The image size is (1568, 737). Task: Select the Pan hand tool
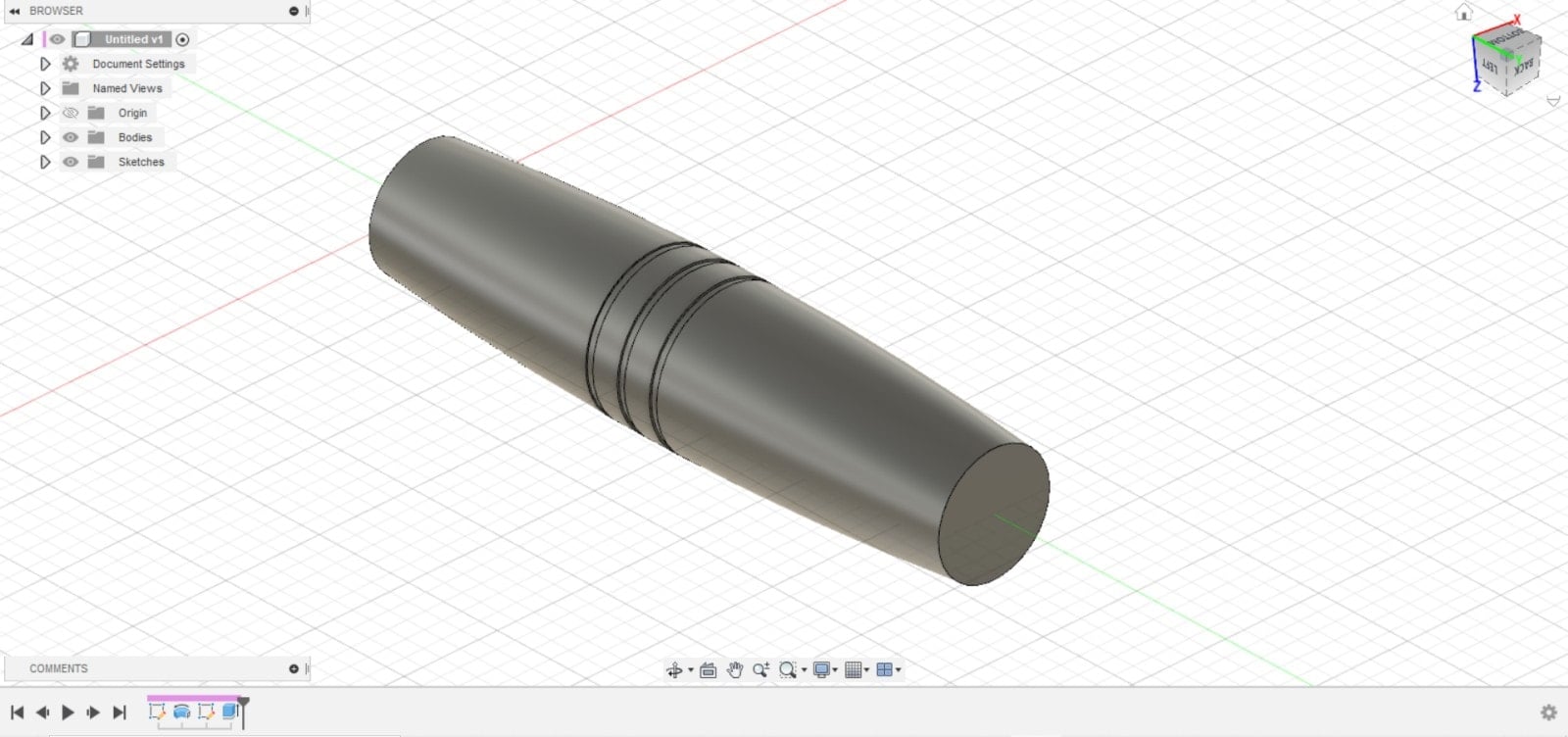point(735,670)
